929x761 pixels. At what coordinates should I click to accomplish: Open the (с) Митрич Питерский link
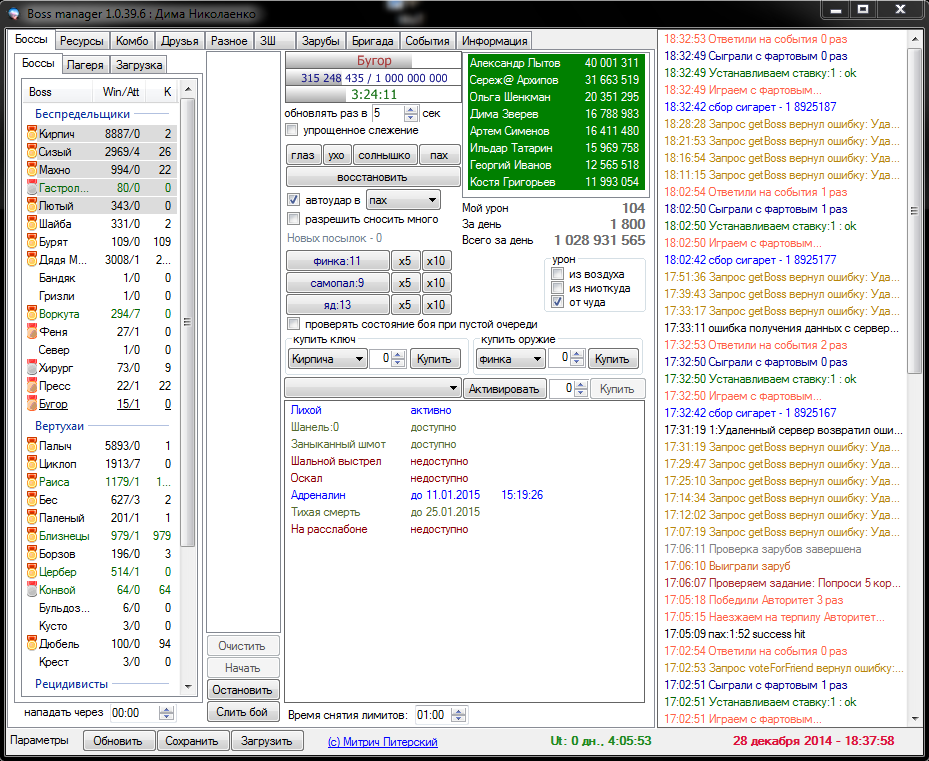click(383, 741)
